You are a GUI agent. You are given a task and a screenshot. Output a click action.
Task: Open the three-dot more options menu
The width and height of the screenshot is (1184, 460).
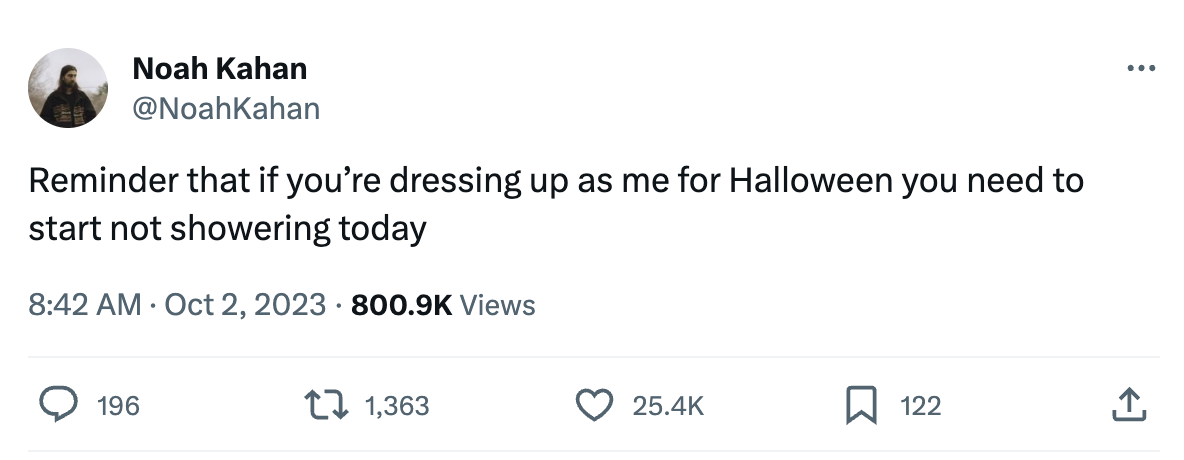[1140, 69]
